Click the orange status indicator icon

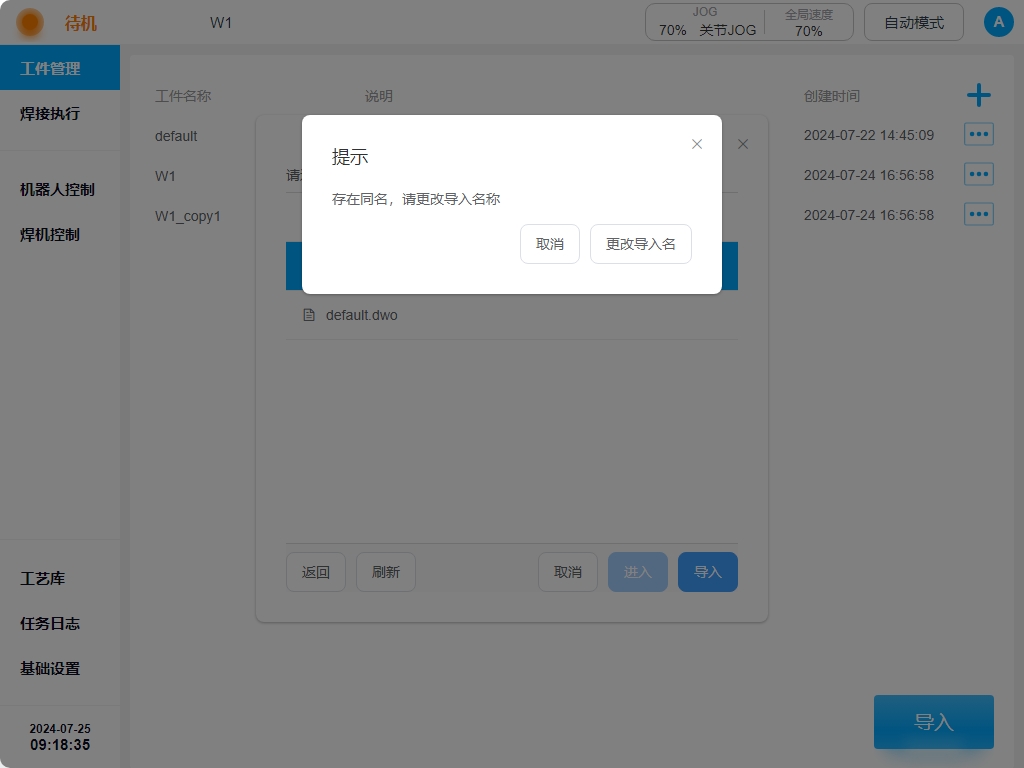tap(30, 22)
